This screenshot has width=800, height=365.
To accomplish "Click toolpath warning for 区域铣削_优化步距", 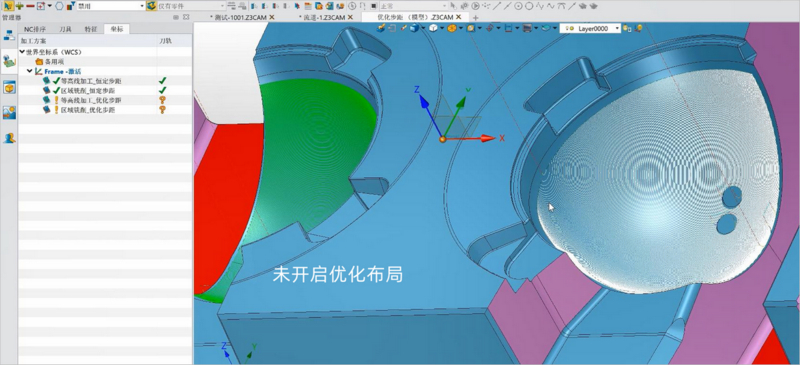I will (x=163, y=110).
